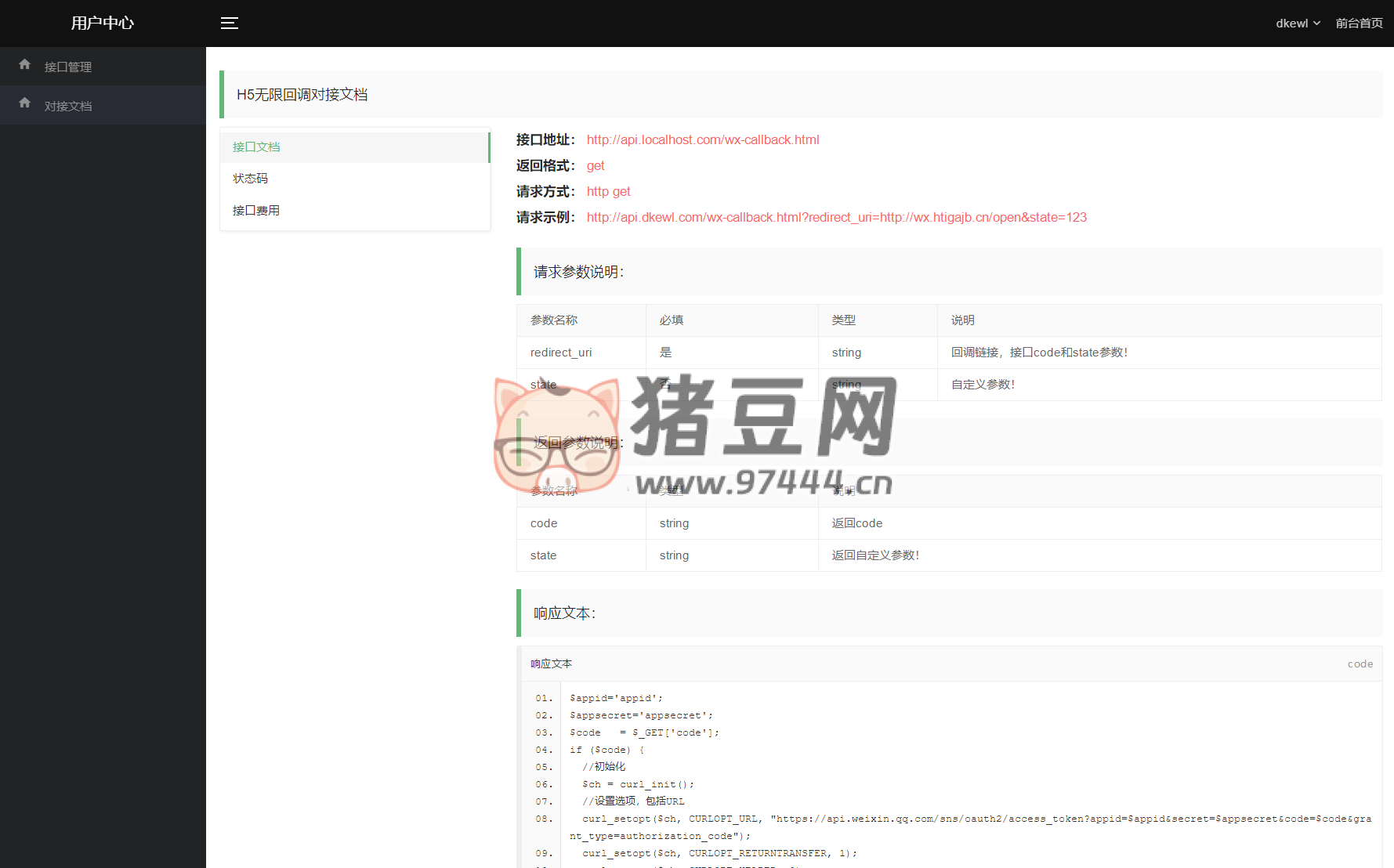Open the dkewl user dropdown

[x=1298, y=24]
